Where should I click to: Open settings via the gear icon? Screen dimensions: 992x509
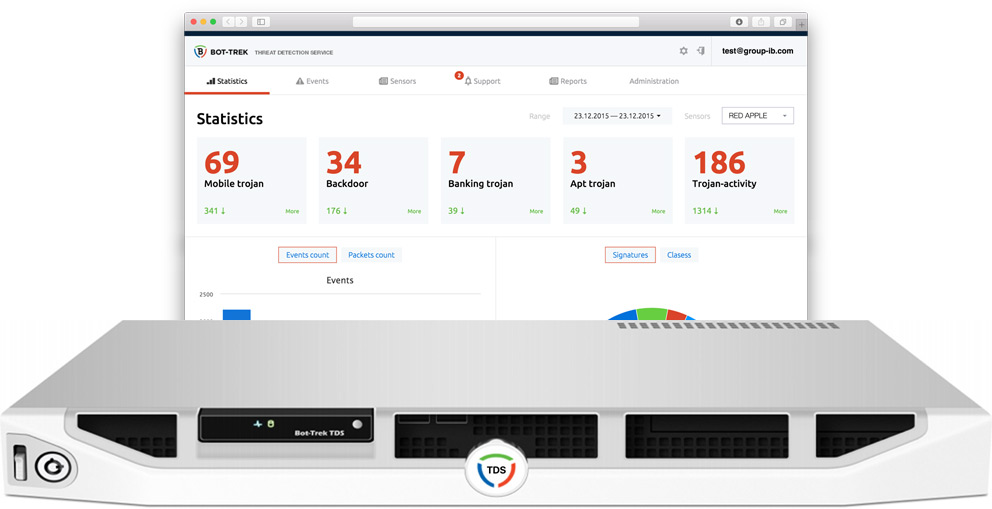click(x=683, y=51)
